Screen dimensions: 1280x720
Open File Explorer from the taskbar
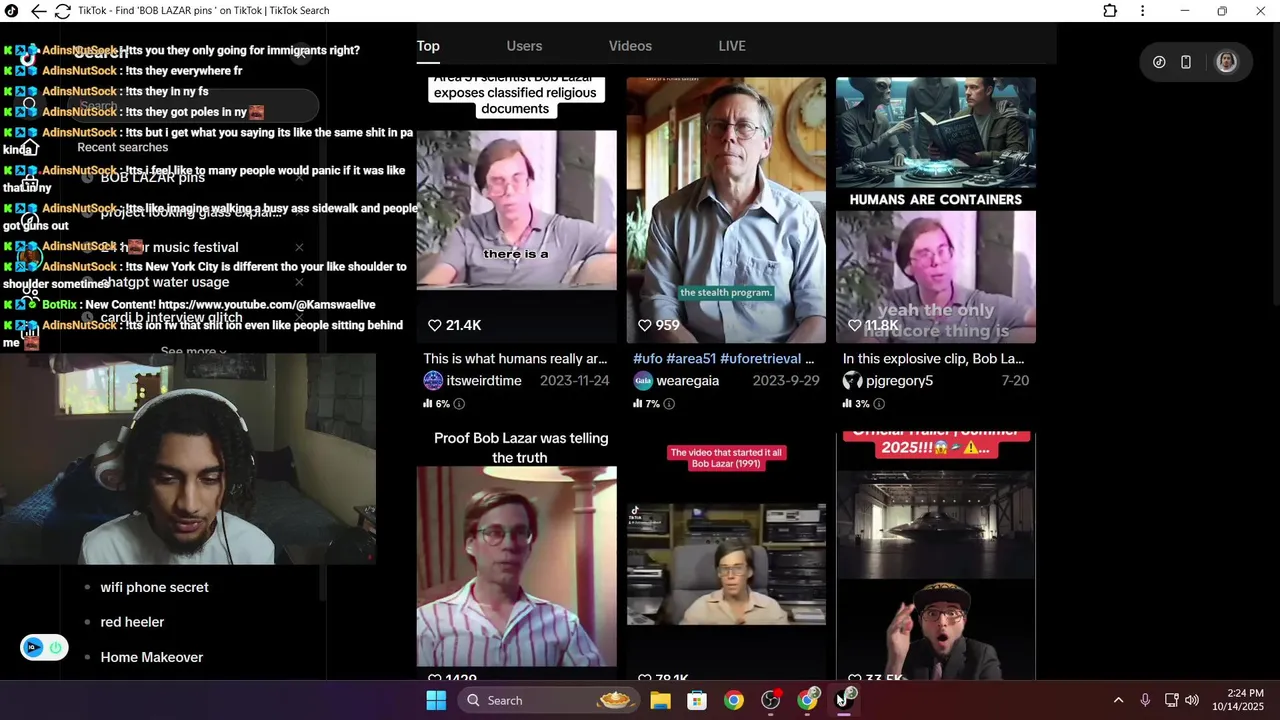tap(660, 700)
